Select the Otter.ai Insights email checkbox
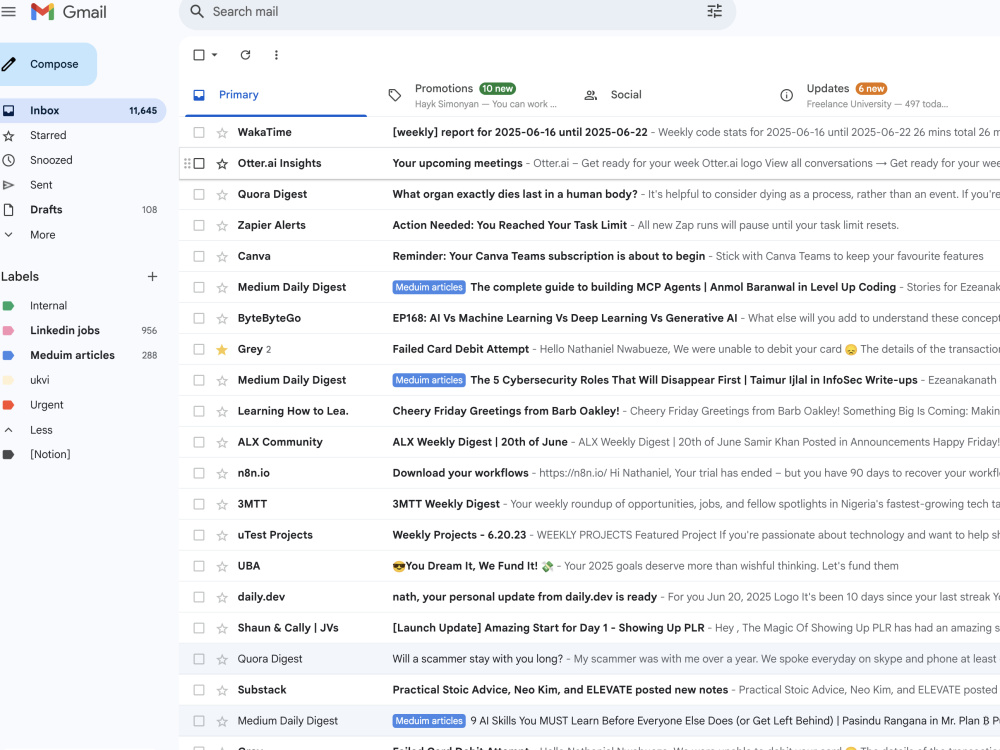The width and height of the screenshot is (1000, 750). (x=199, y=163)
